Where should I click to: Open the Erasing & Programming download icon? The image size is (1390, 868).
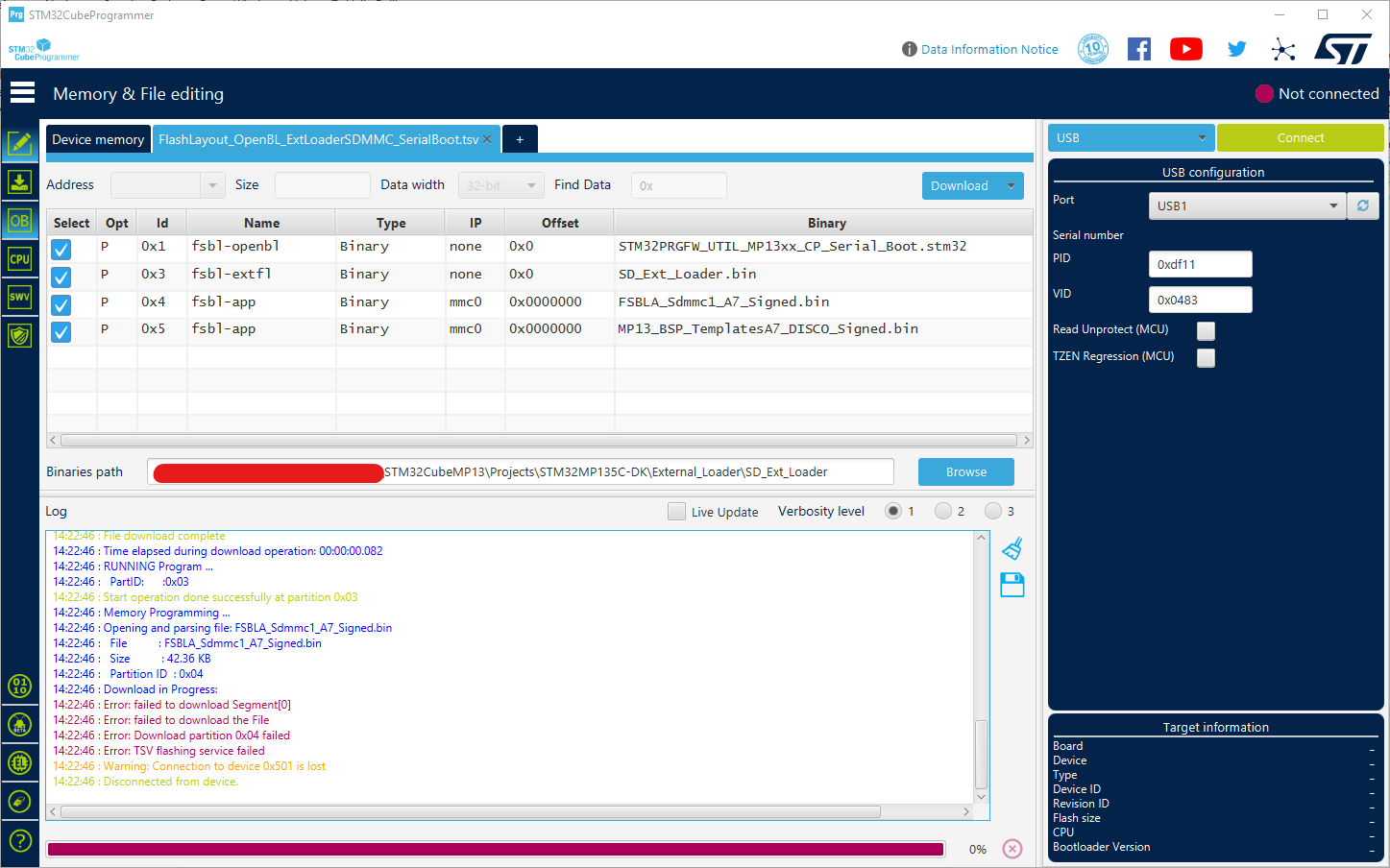(x=19, y=181)
